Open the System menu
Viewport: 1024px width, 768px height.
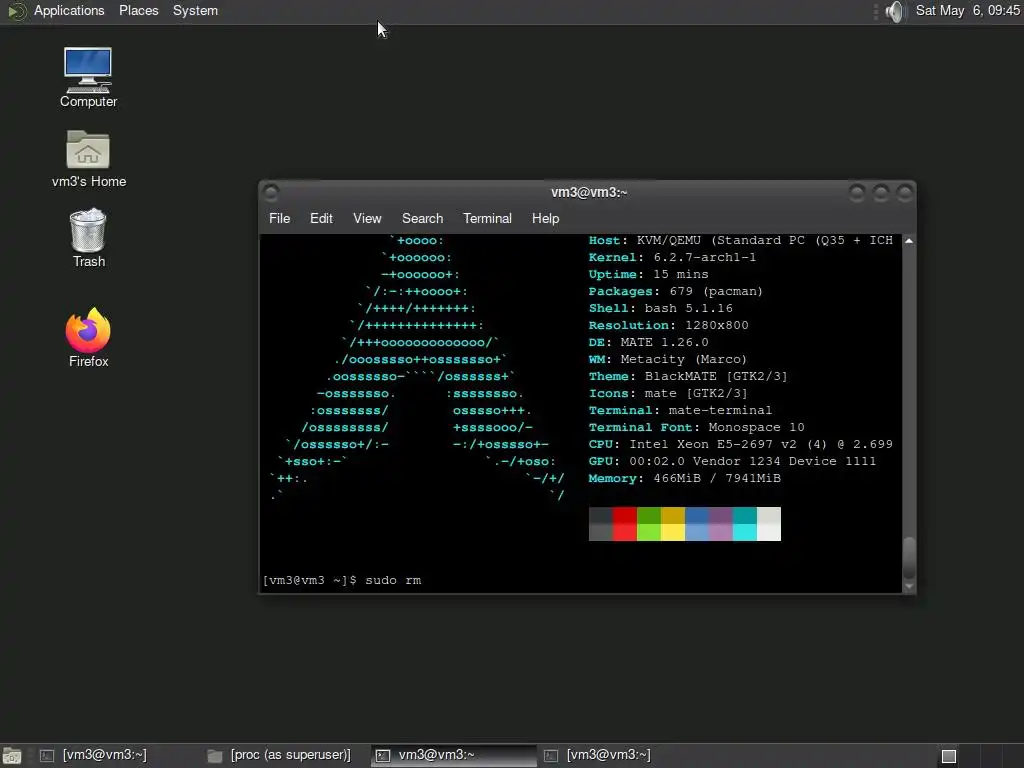point(195,10)
